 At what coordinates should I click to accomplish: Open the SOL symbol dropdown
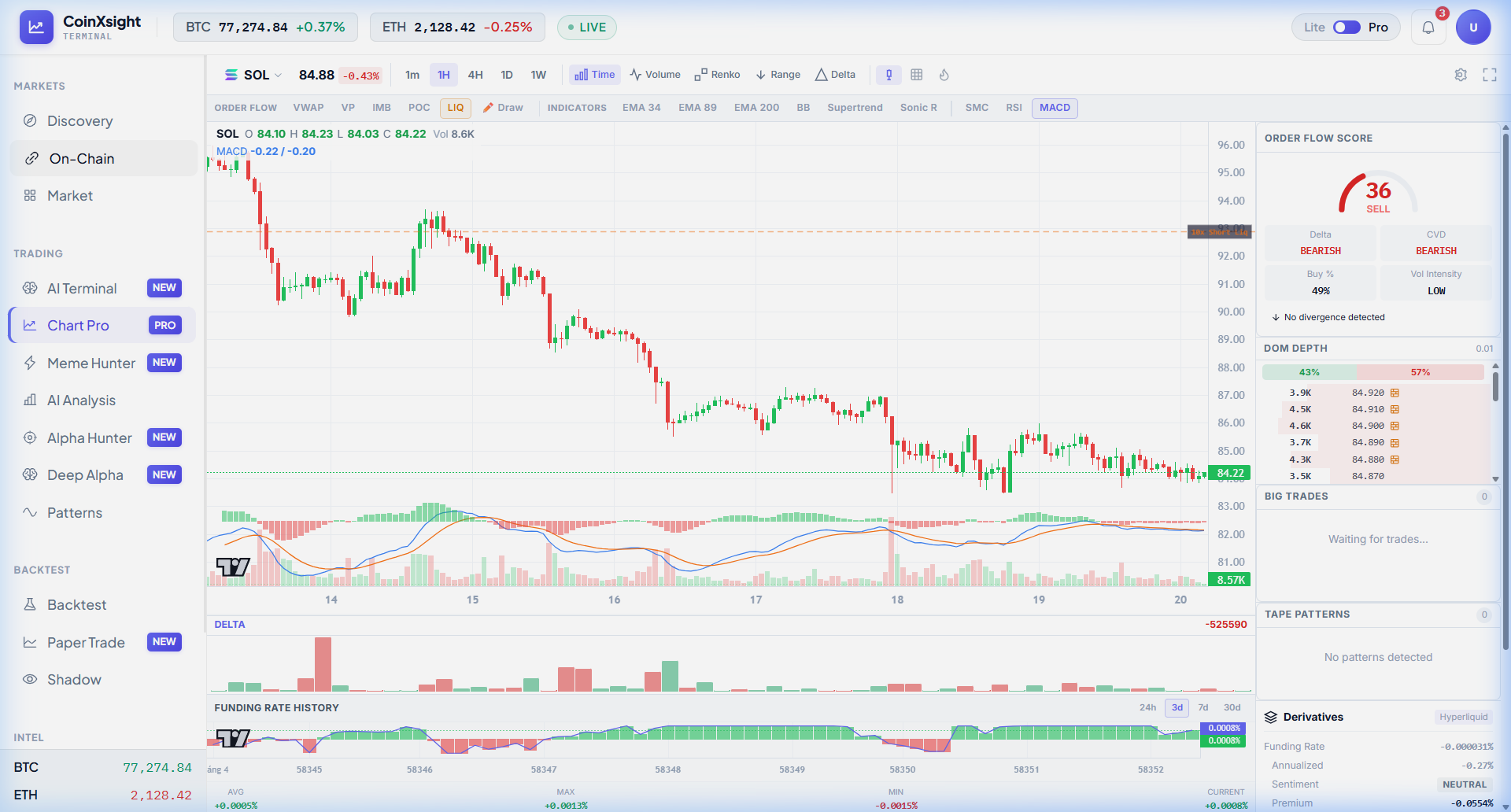253,75
